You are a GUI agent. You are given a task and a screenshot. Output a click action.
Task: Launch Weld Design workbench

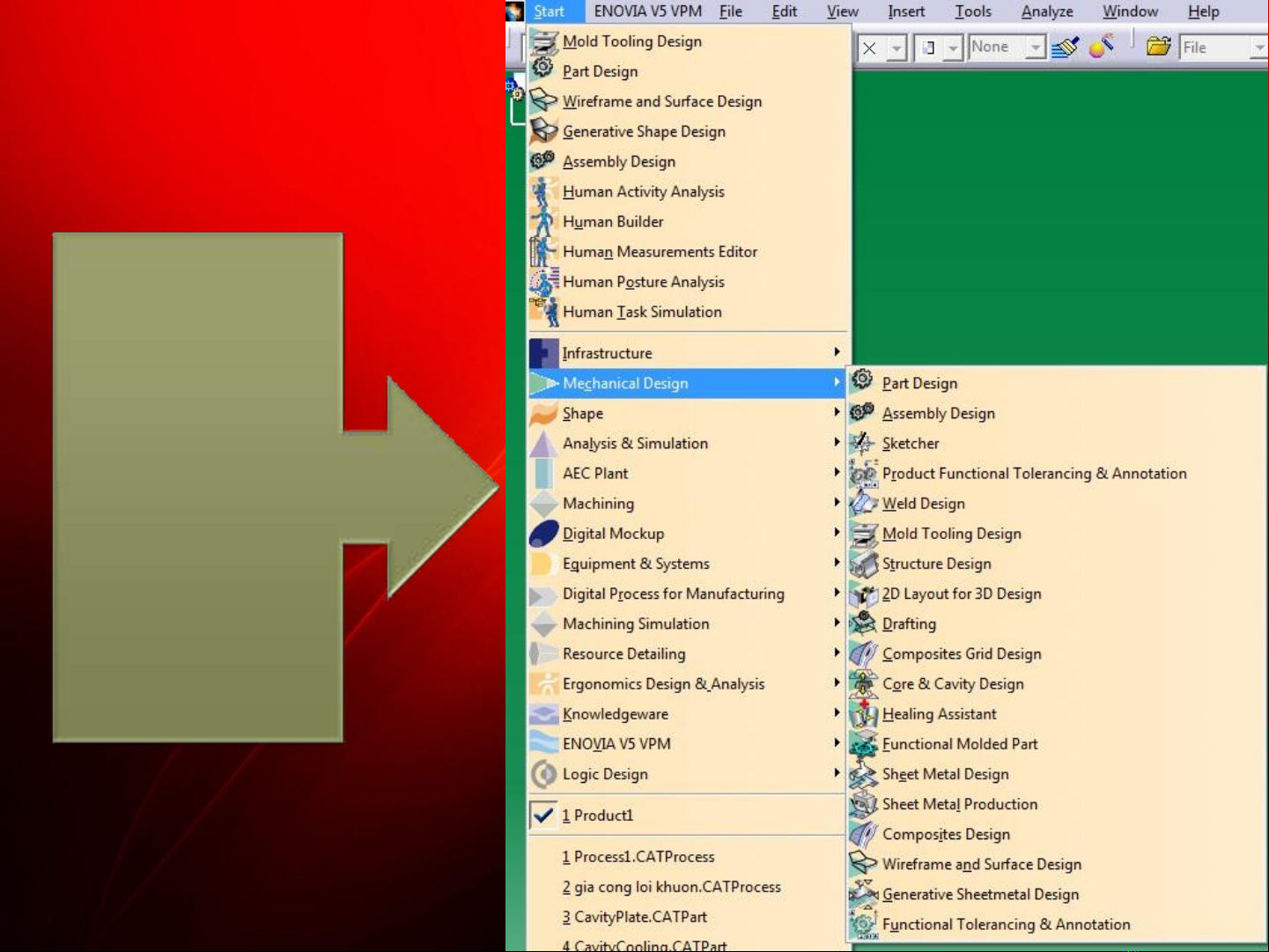click(x=1057, y=503)
